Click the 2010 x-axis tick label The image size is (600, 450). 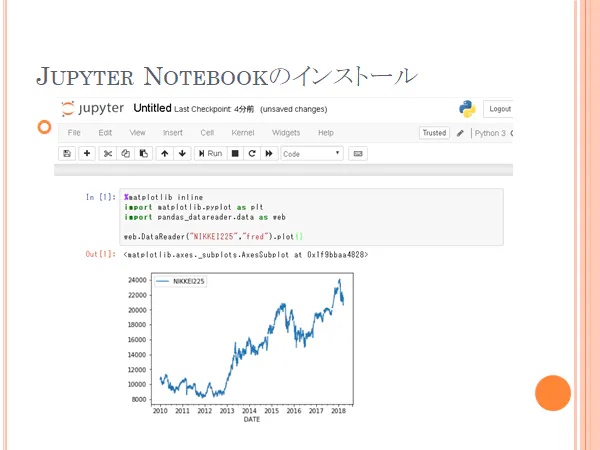(160, 411)
